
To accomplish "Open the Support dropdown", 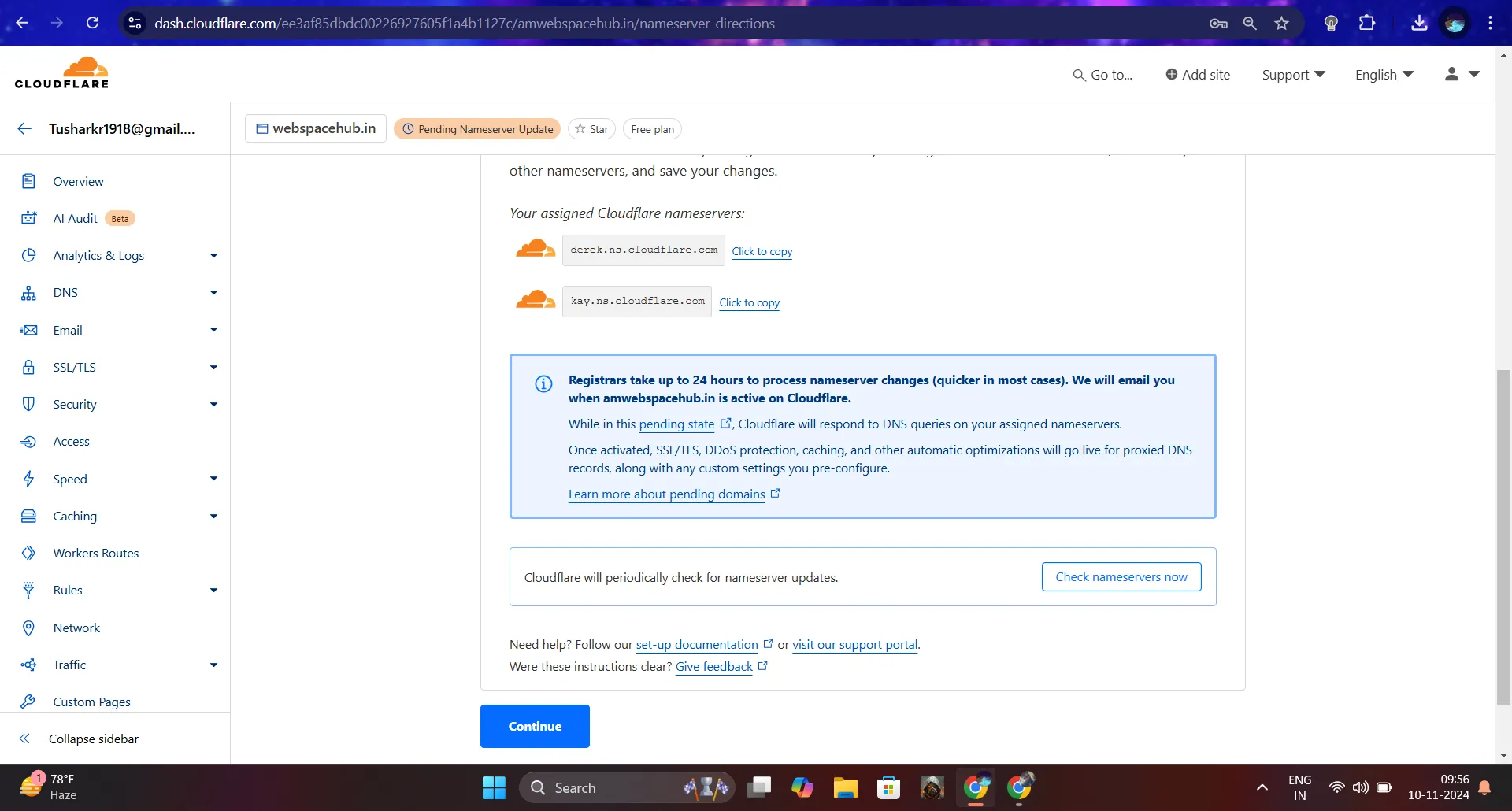I will (x=1294, y=75).
